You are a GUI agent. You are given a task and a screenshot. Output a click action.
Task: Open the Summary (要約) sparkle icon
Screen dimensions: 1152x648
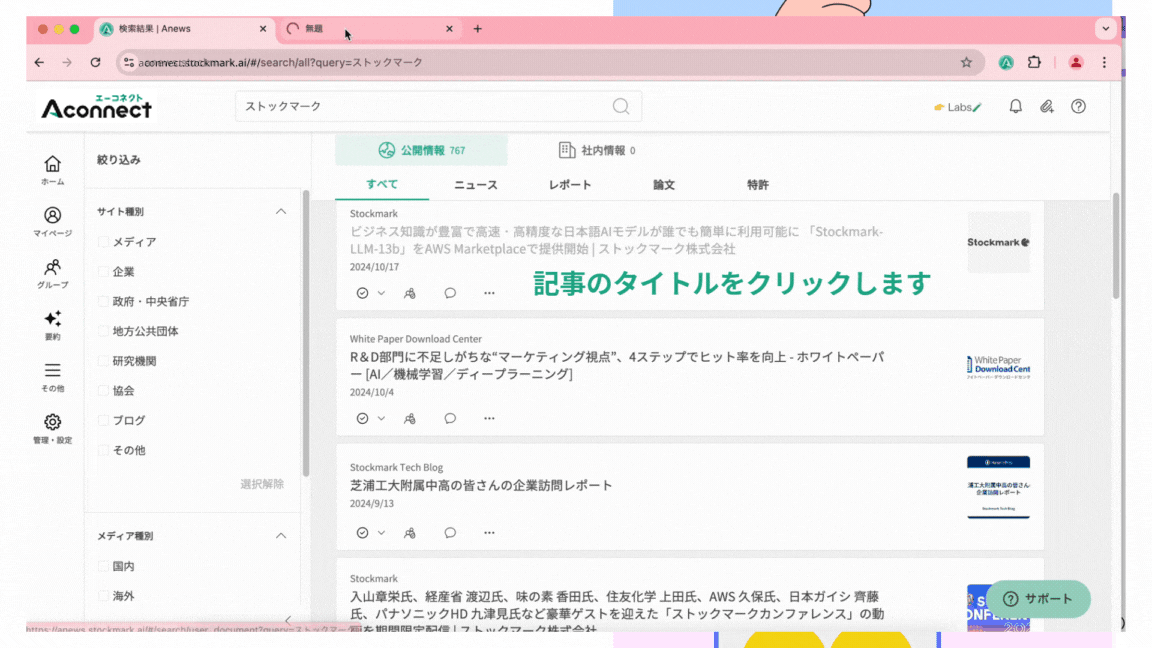click(52, 325)
